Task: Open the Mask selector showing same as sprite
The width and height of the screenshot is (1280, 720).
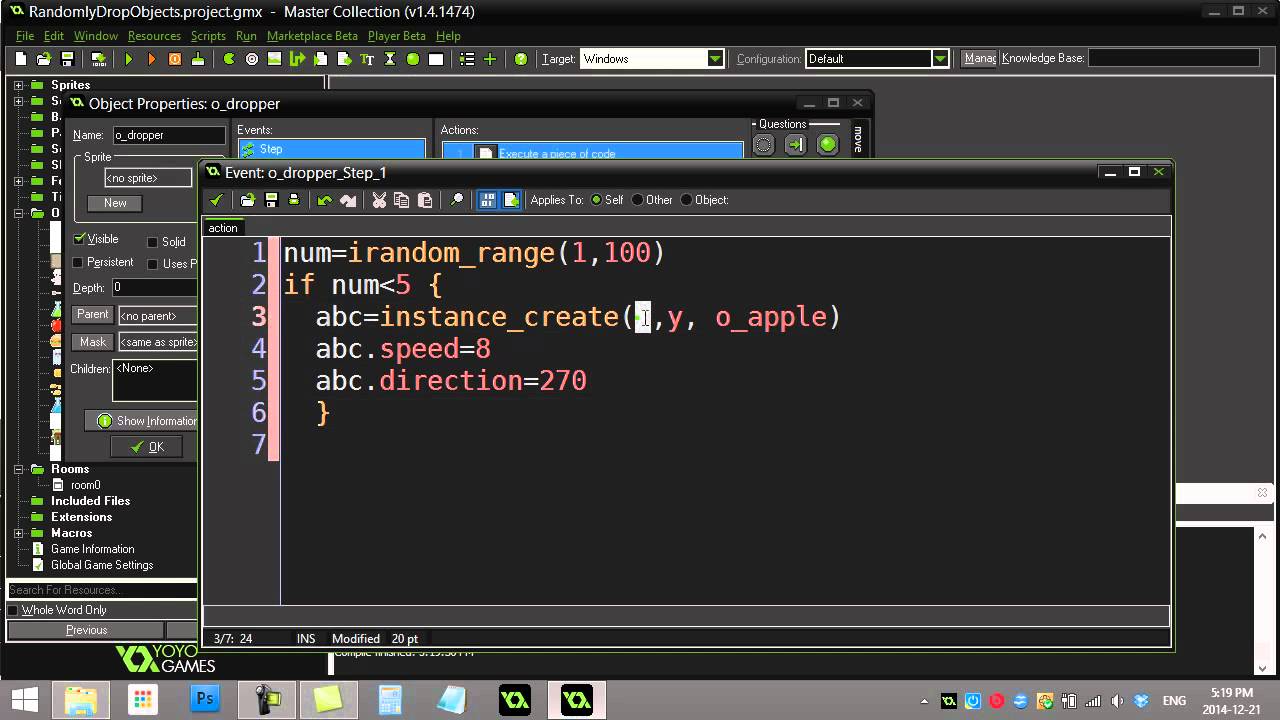Action: (x=157, y=342)
